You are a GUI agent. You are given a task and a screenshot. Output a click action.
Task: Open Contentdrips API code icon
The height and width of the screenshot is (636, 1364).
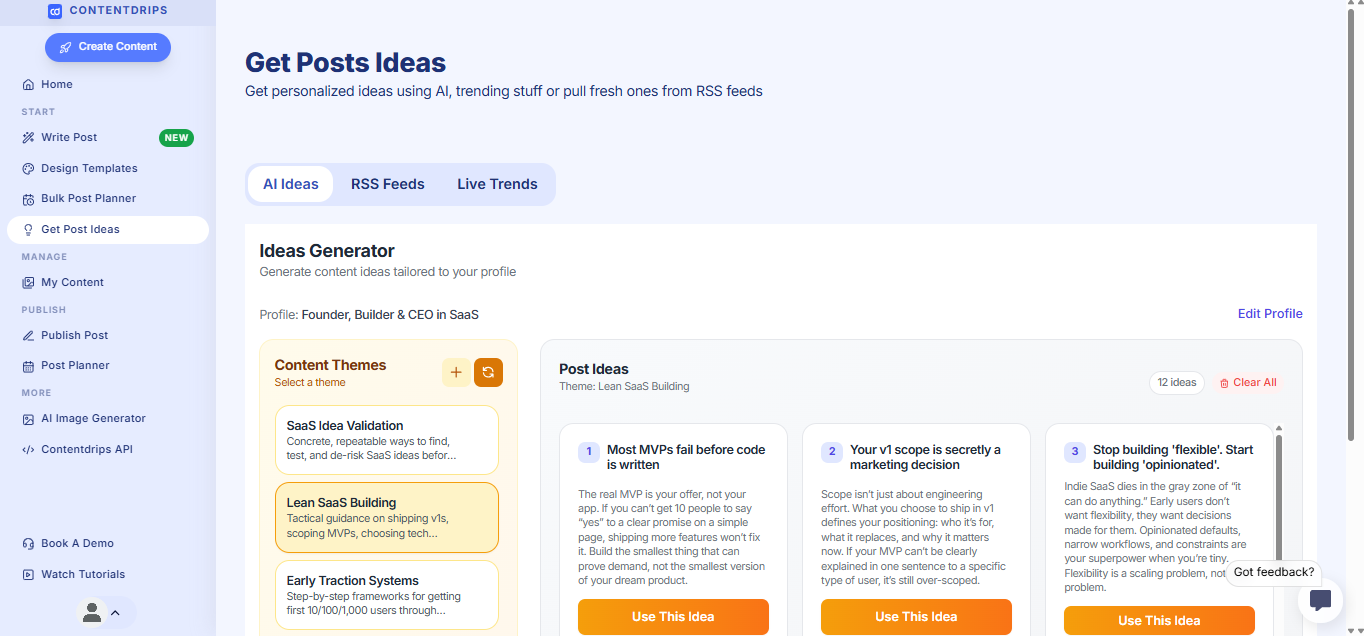click(x=29, y=450)
